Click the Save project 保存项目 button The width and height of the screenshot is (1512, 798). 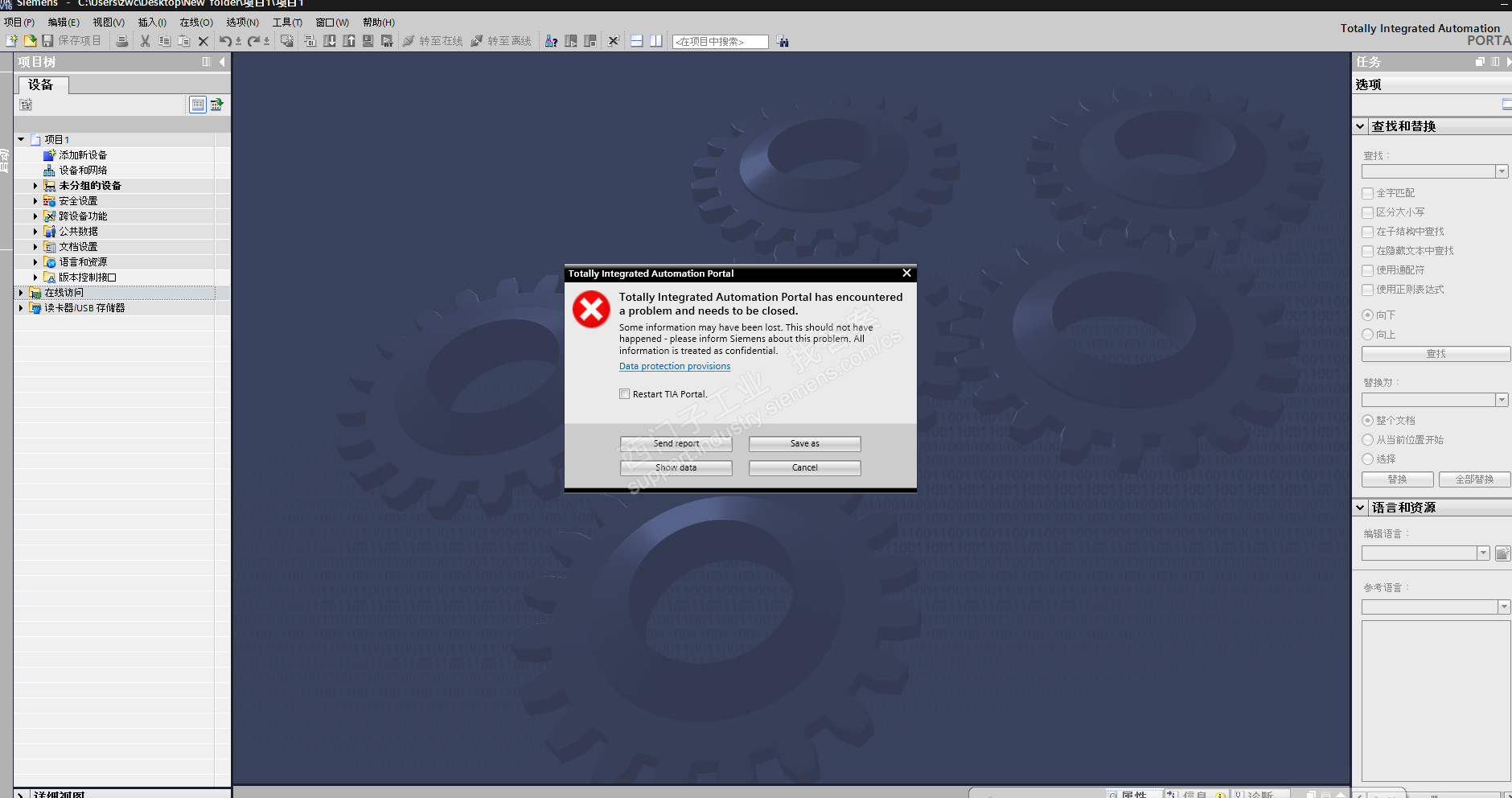[x=72, y=41]
